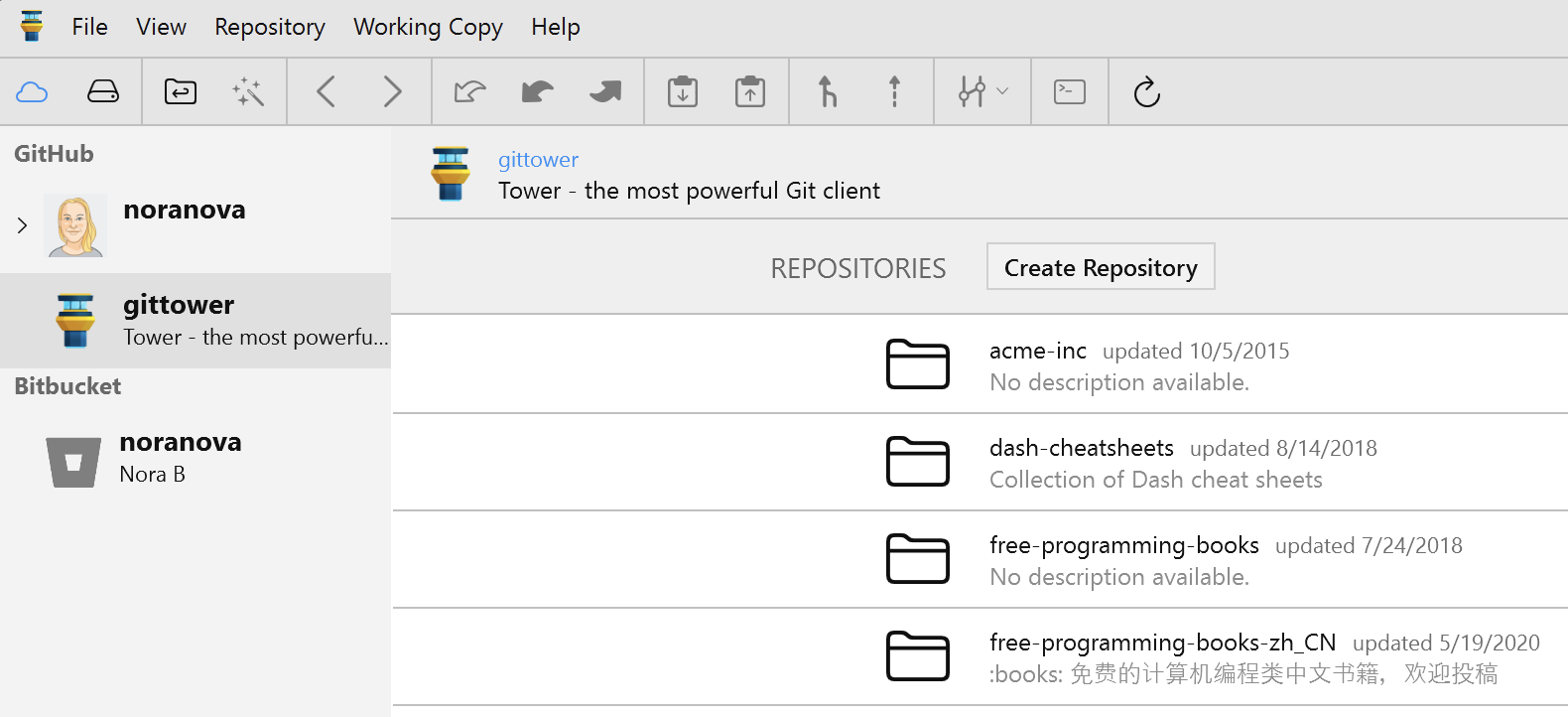Click the Stash changes icon

click(683, 92)
